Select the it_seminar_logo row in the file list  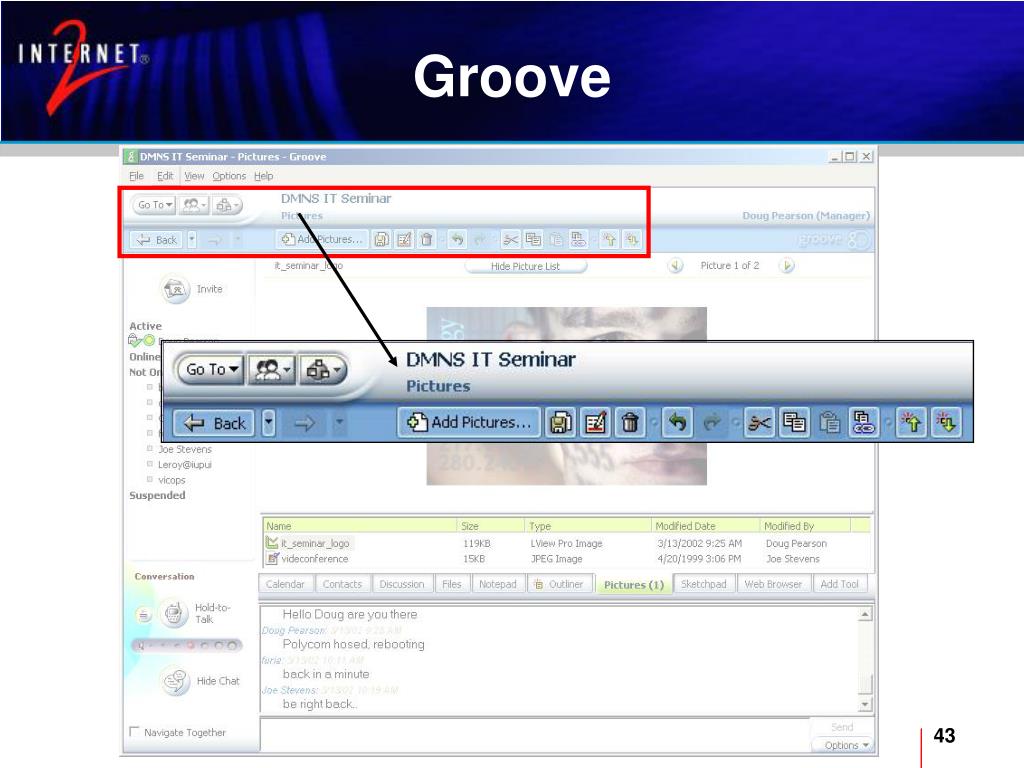[566, 543]
